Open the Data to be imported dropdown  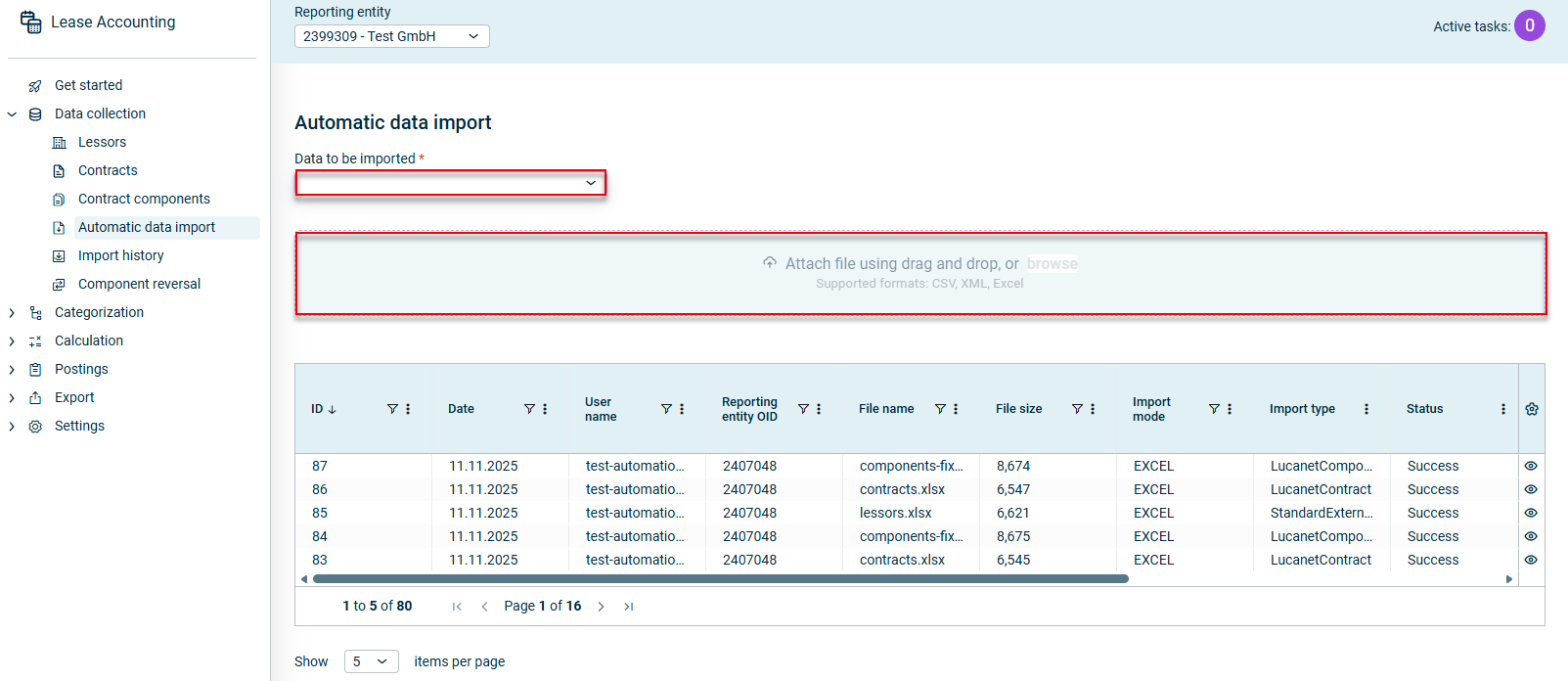coord(450,183)
